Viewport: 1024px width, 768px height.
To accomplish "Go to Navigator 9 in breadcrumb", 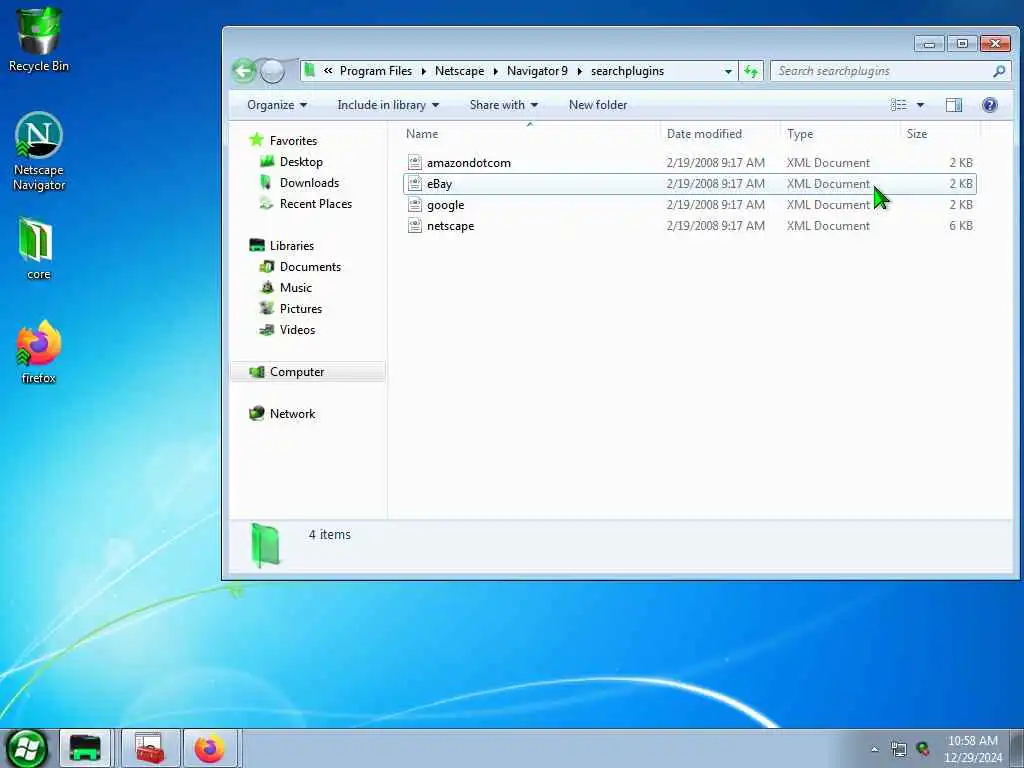I will pos(537,71).
